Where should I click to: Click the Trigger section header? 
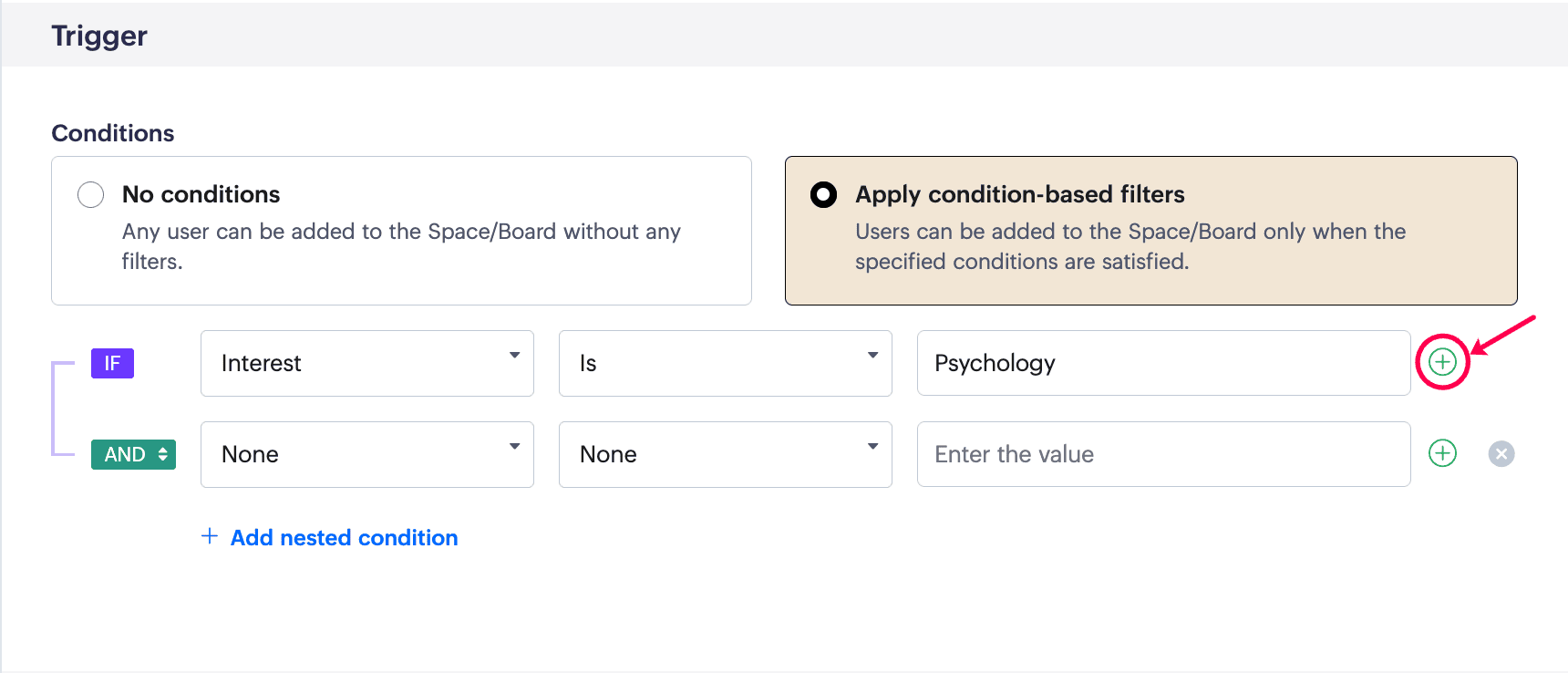99,36
